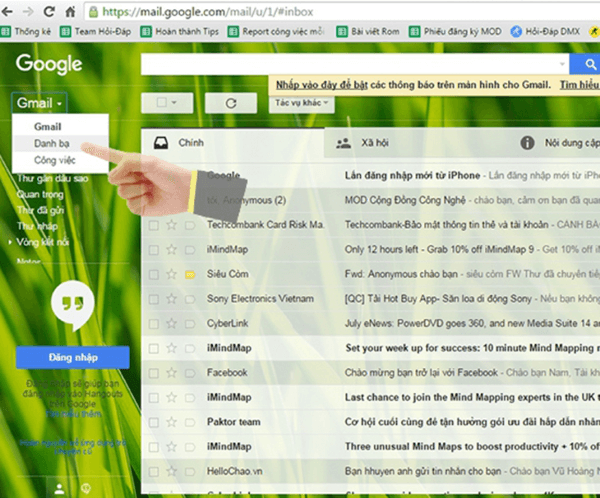This screenshot has height=498, width=600.
Task: Click the browser back arrow
Action: point(7,12)
